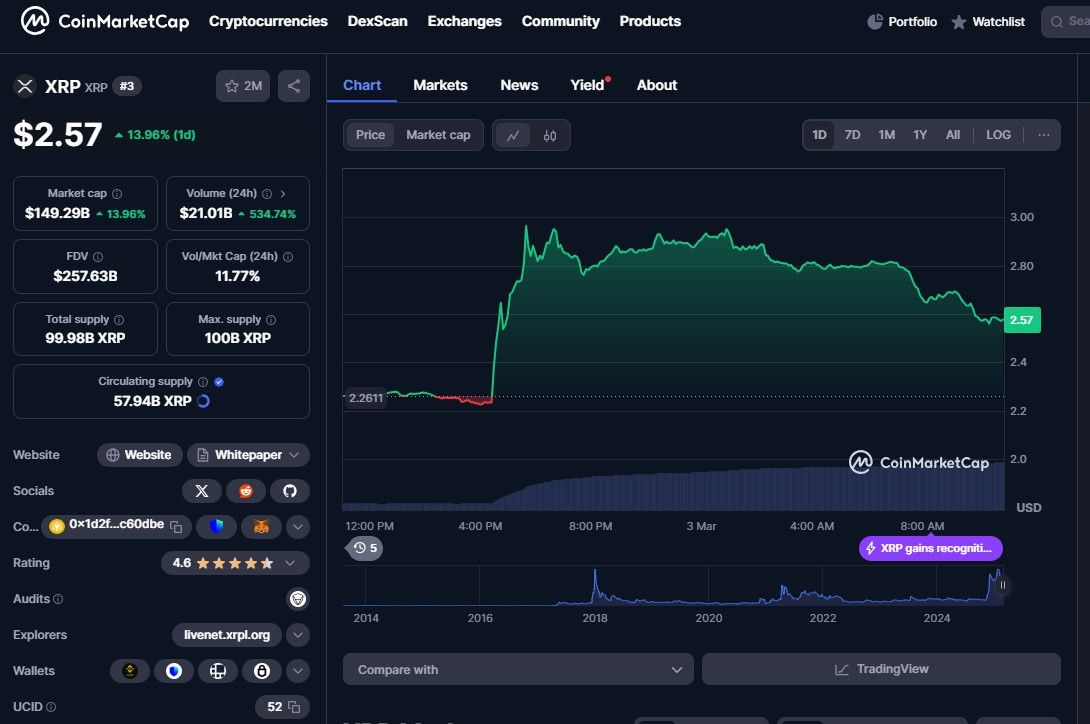Open the TradingView chart button

pos(881,669)
